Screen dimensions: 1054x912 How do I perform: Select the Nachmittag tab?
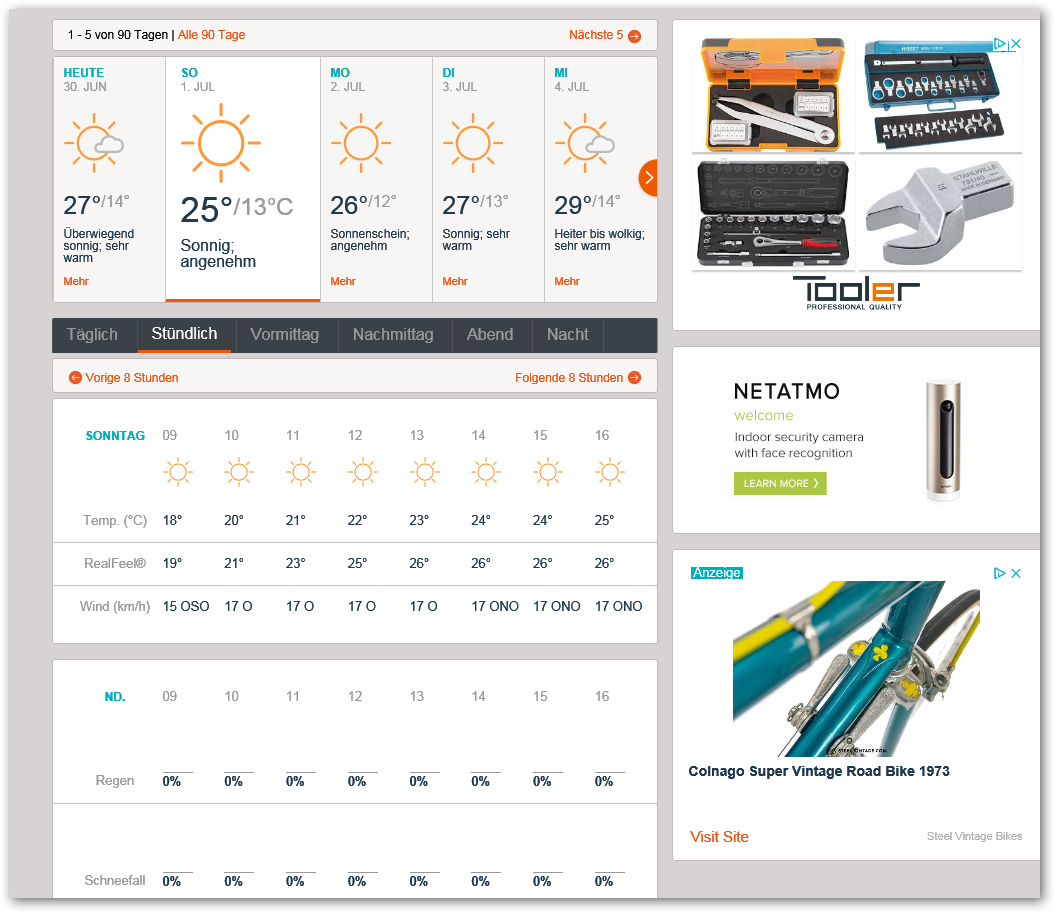[x=393, y=335]
